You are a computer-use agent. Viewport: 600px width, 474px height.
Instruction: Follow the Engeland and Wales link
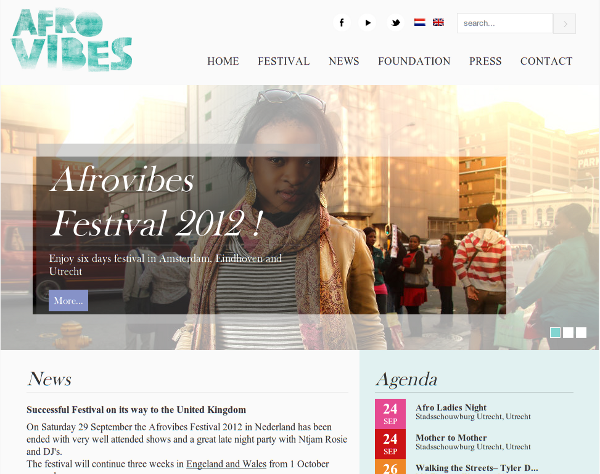point(226,464)
